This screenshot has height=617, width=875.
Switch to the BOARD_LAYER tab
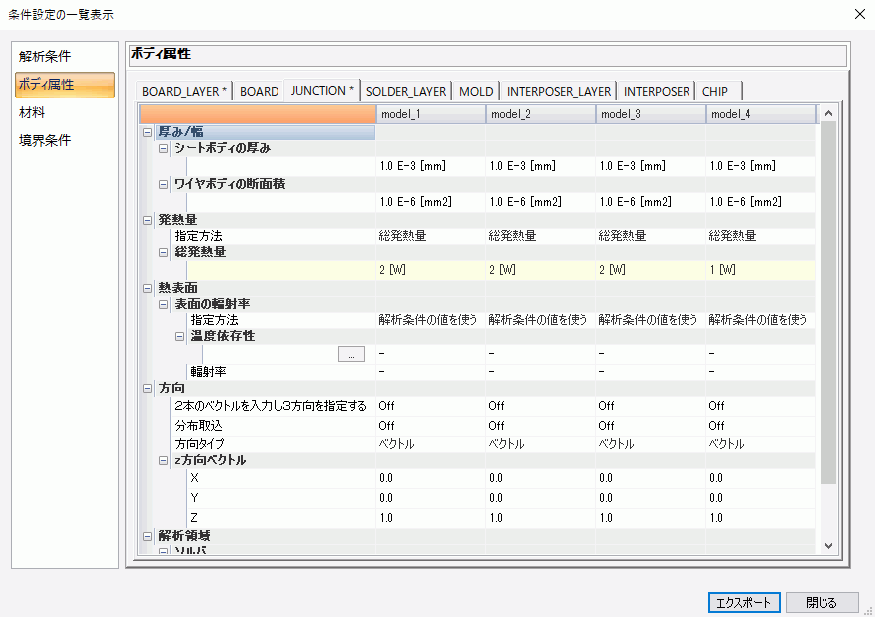coord(184,91)
